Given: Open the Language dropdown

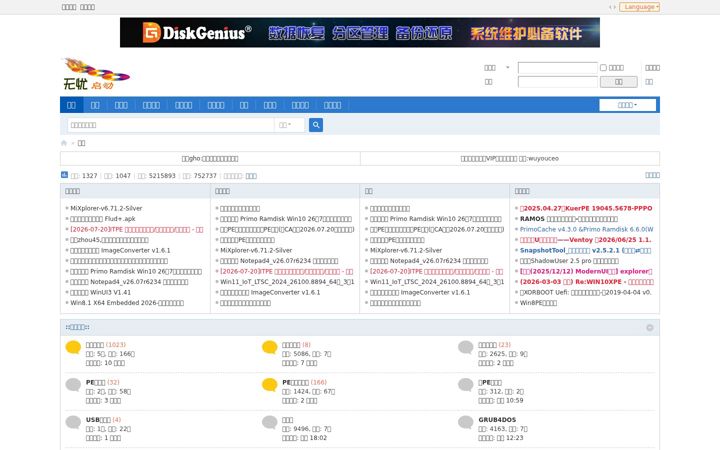Looking at the screenshot, I should pos(639,7).
